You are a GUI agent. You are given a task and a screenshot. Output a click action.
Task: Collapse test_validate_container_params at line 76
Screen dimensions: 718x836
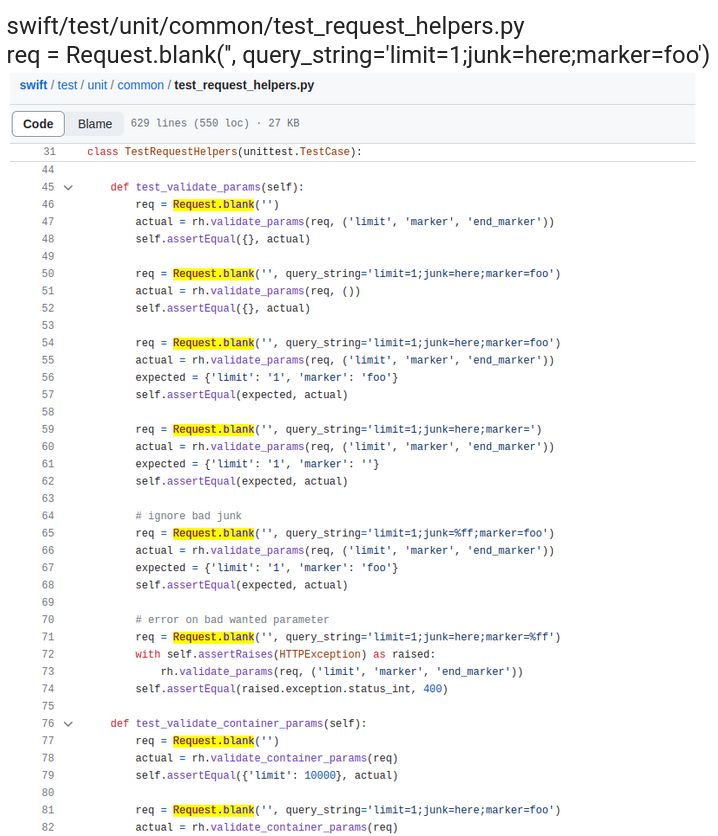(68, 724)
